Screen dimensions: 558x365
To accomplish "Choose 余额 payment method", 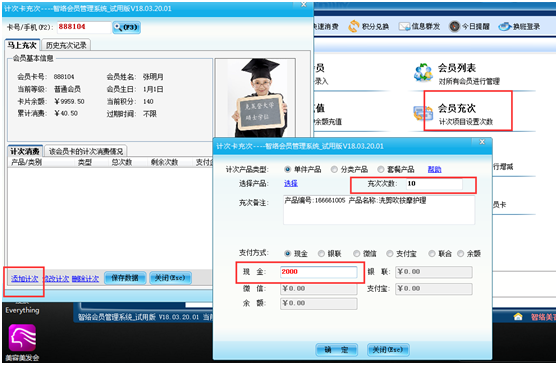I will click(460, 254).
